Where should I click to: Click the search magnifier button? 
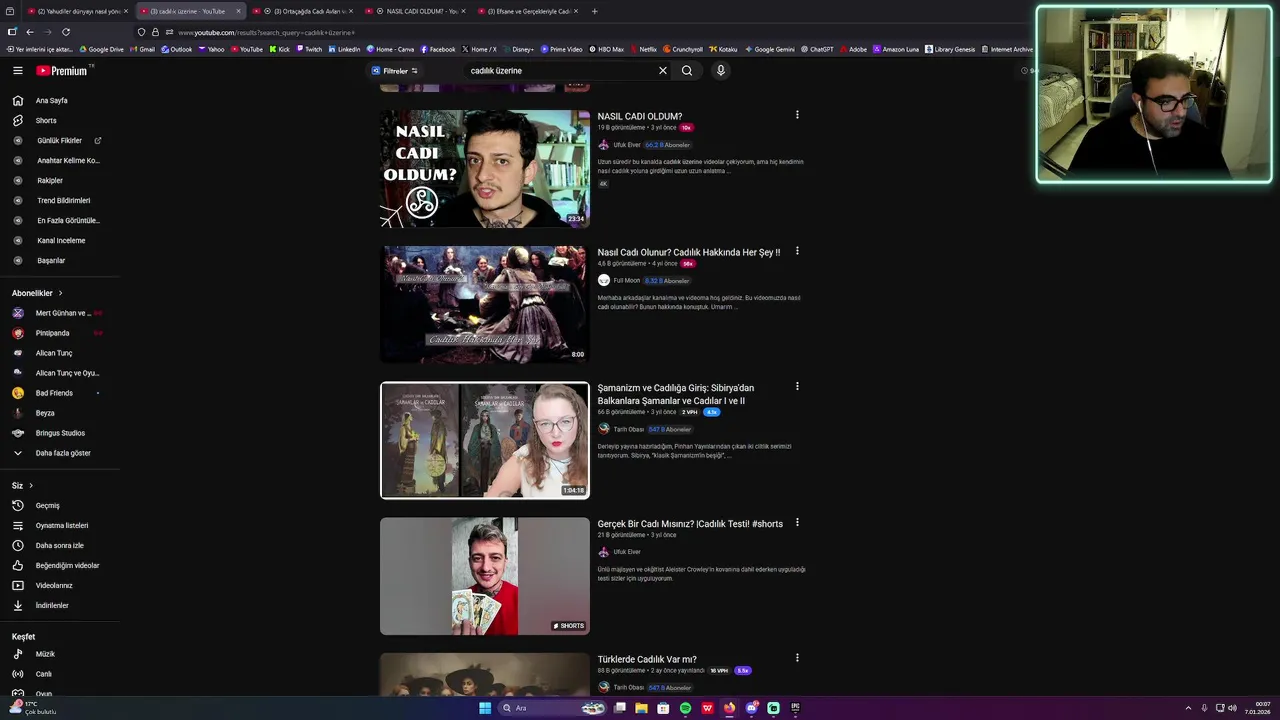[687, 71]
